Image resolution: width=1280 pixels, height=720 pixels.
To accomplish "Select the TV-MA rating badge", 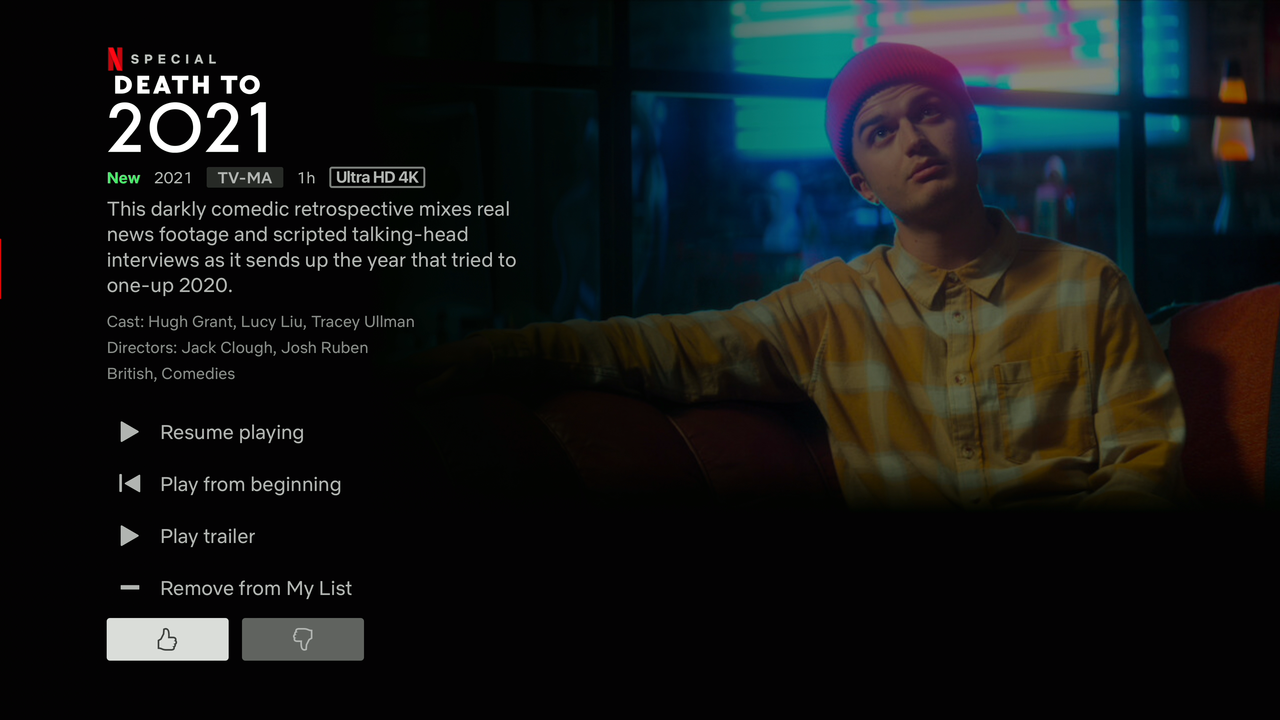I will pos(245,178).
